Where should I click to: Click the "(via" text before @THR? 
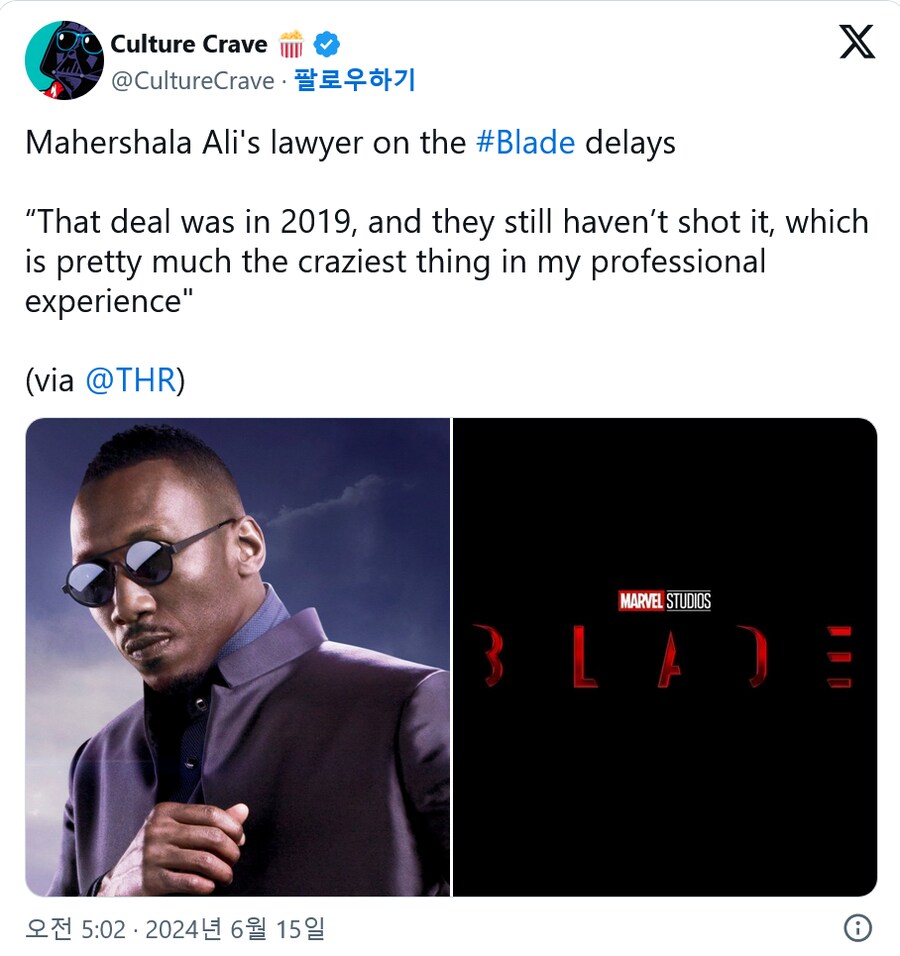point(49,380)
